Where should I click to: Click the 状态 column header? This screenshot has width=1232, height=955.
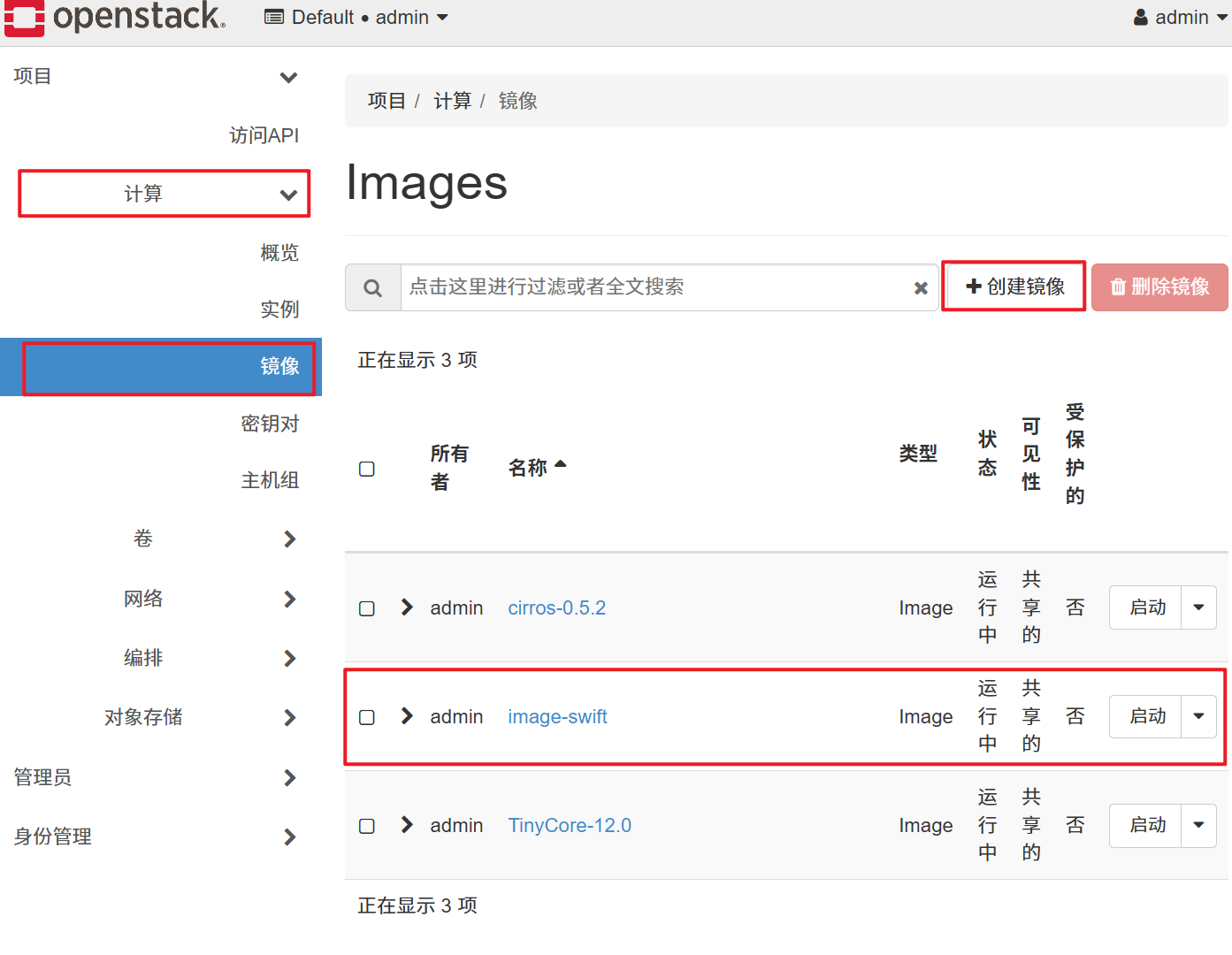[x=988, y=454]
